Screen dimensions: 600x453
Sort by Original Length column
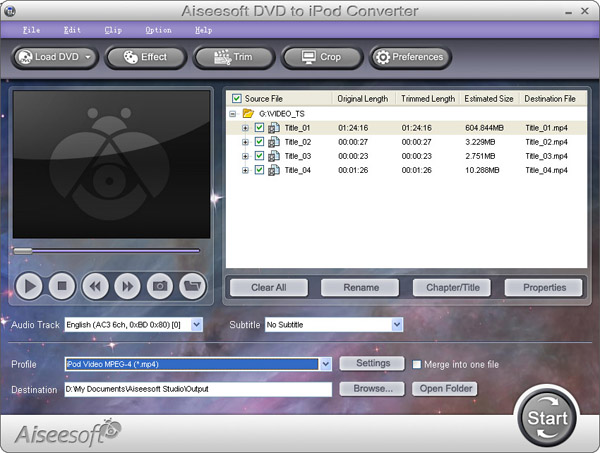pos(364,99)
